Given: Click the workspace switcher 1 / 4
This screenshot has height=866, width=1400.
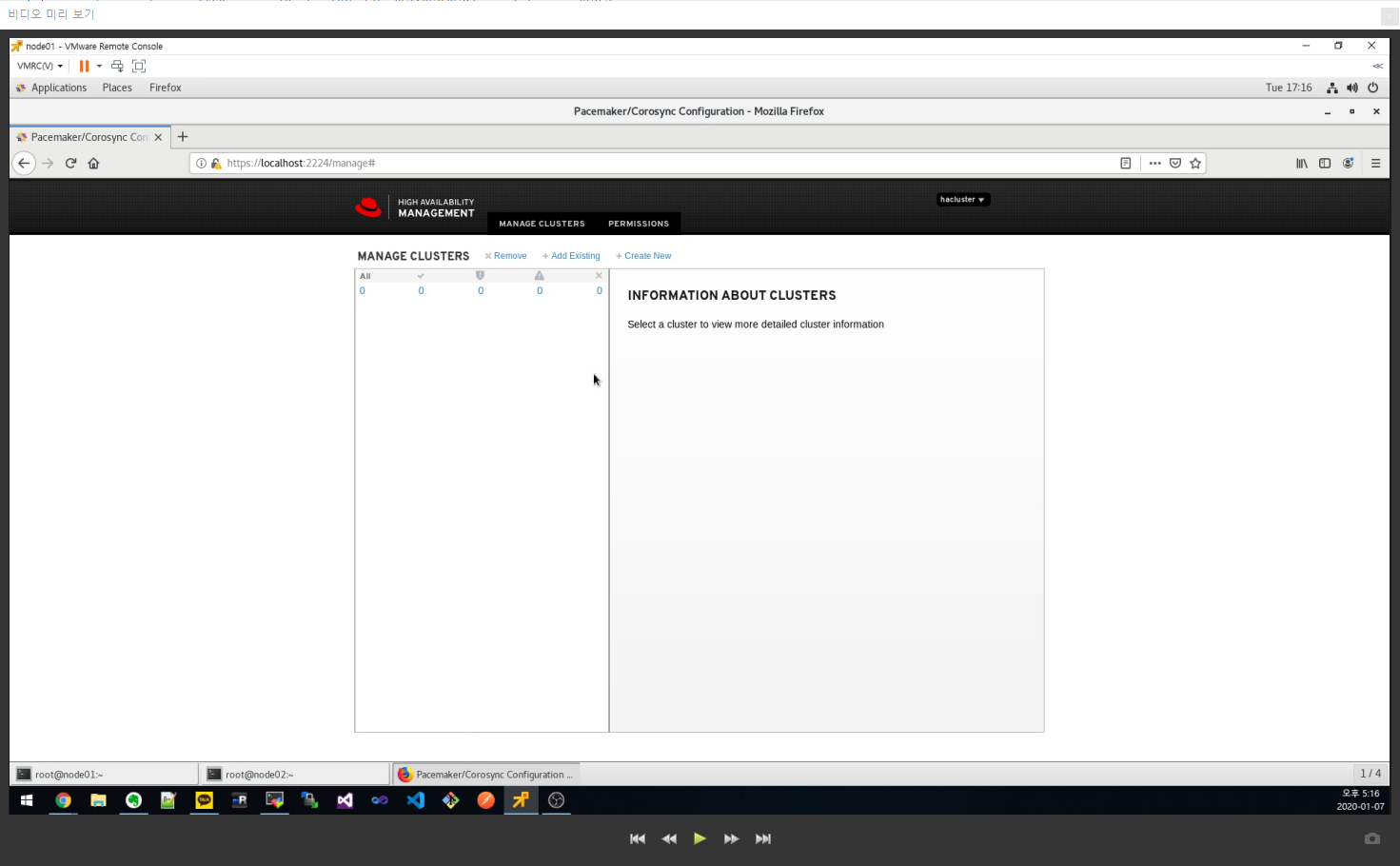Looking at the screenshot, I should pyautogui.click(x=1370, y=774).
